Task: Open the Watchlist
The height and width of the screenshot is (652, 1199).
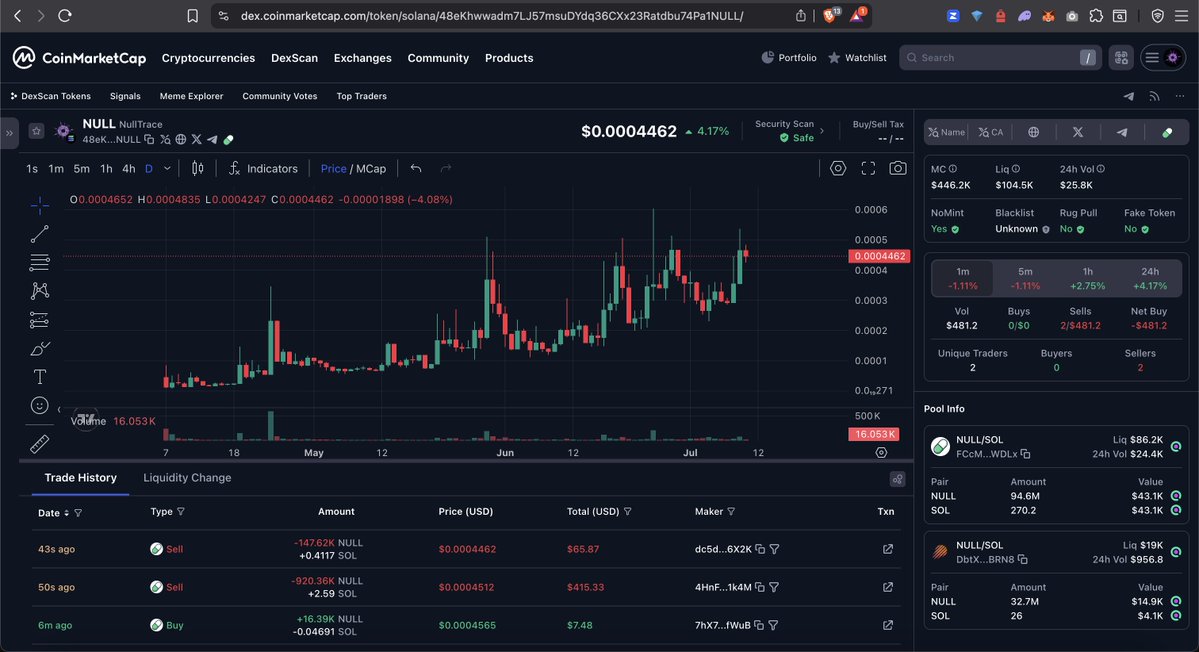Action: [857, 58]
